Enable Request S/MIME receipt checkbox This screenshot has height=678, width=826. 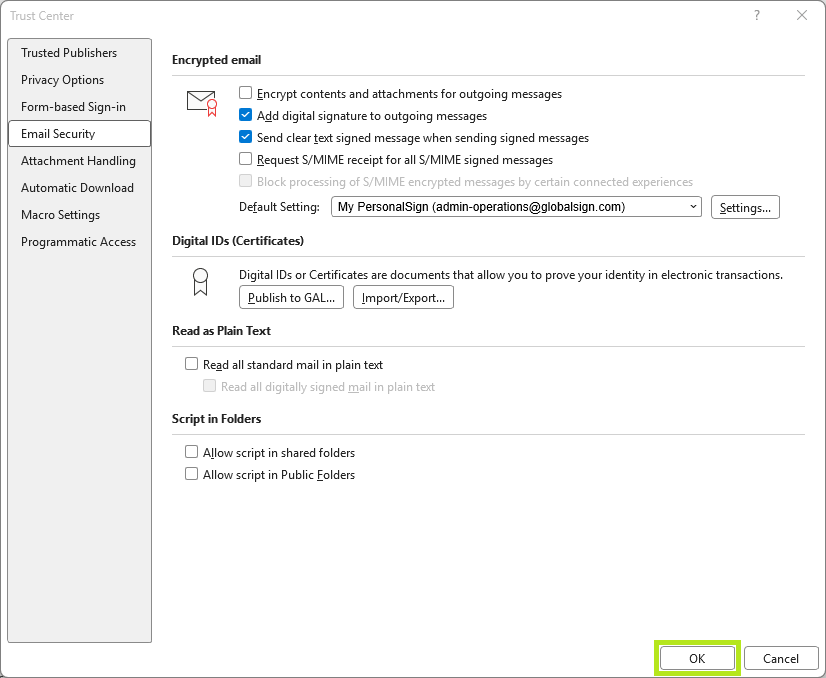click(x=246, y=160)
